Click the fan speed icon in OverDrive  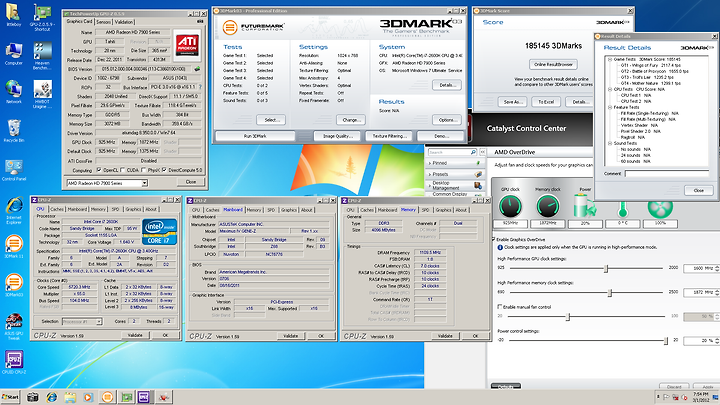click(x=660, y=208)
